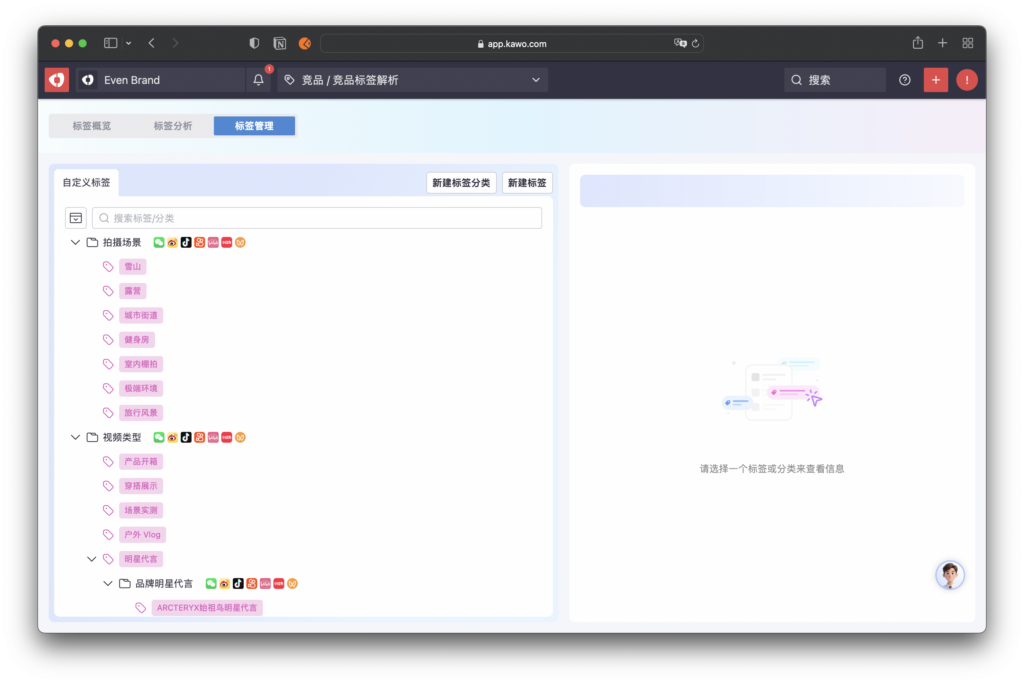1024x683 pixels.
Task: Open the chat assistant avatar
Action: click(949, 575)
